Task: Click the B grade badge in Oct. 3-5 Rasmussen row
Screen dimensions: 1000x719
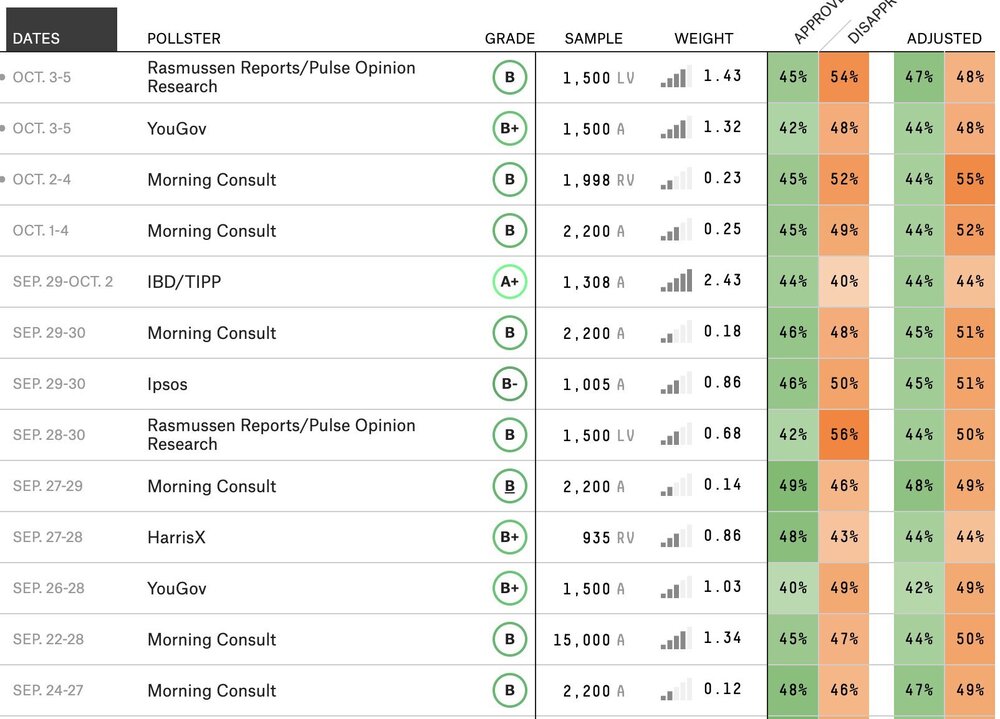Action: [x=509, y=77]
